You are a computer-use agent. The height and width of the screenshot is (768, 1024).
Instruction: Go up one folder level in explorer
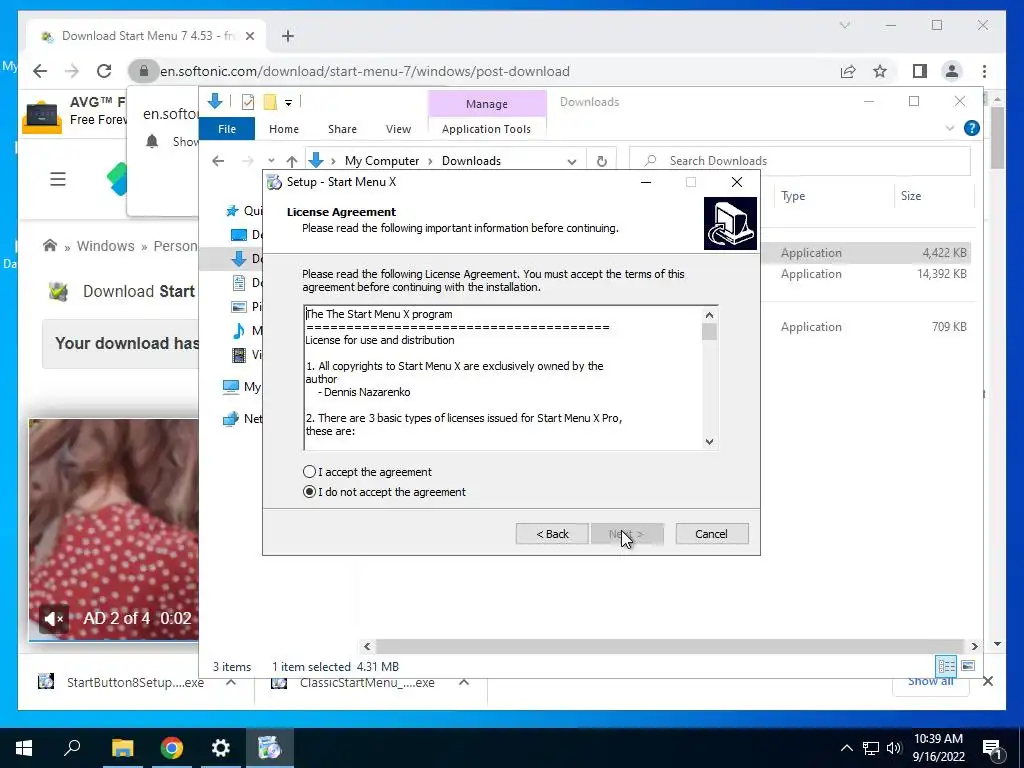(x=292, y=161)
